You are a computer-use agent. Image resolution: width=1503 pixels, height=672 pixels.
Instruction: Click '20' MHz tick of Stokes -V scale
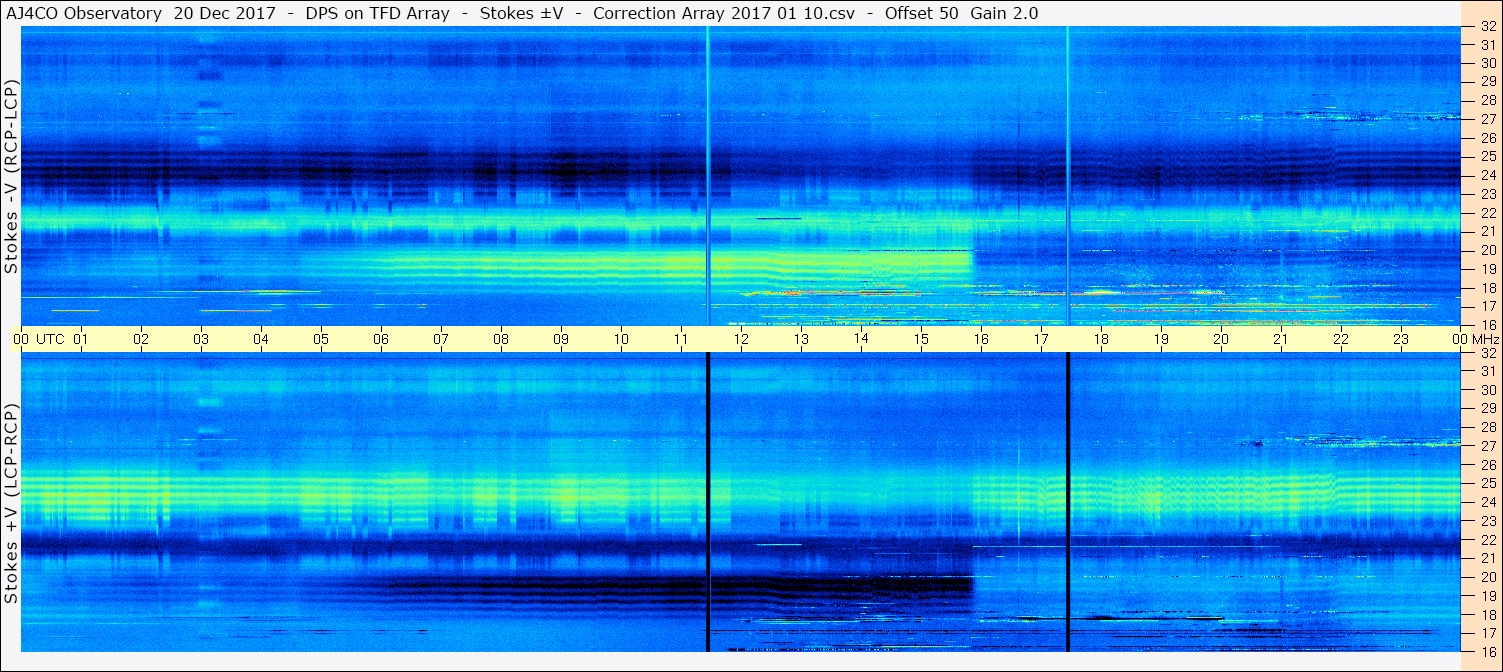pyautogui.click(x=1488, y=250)
